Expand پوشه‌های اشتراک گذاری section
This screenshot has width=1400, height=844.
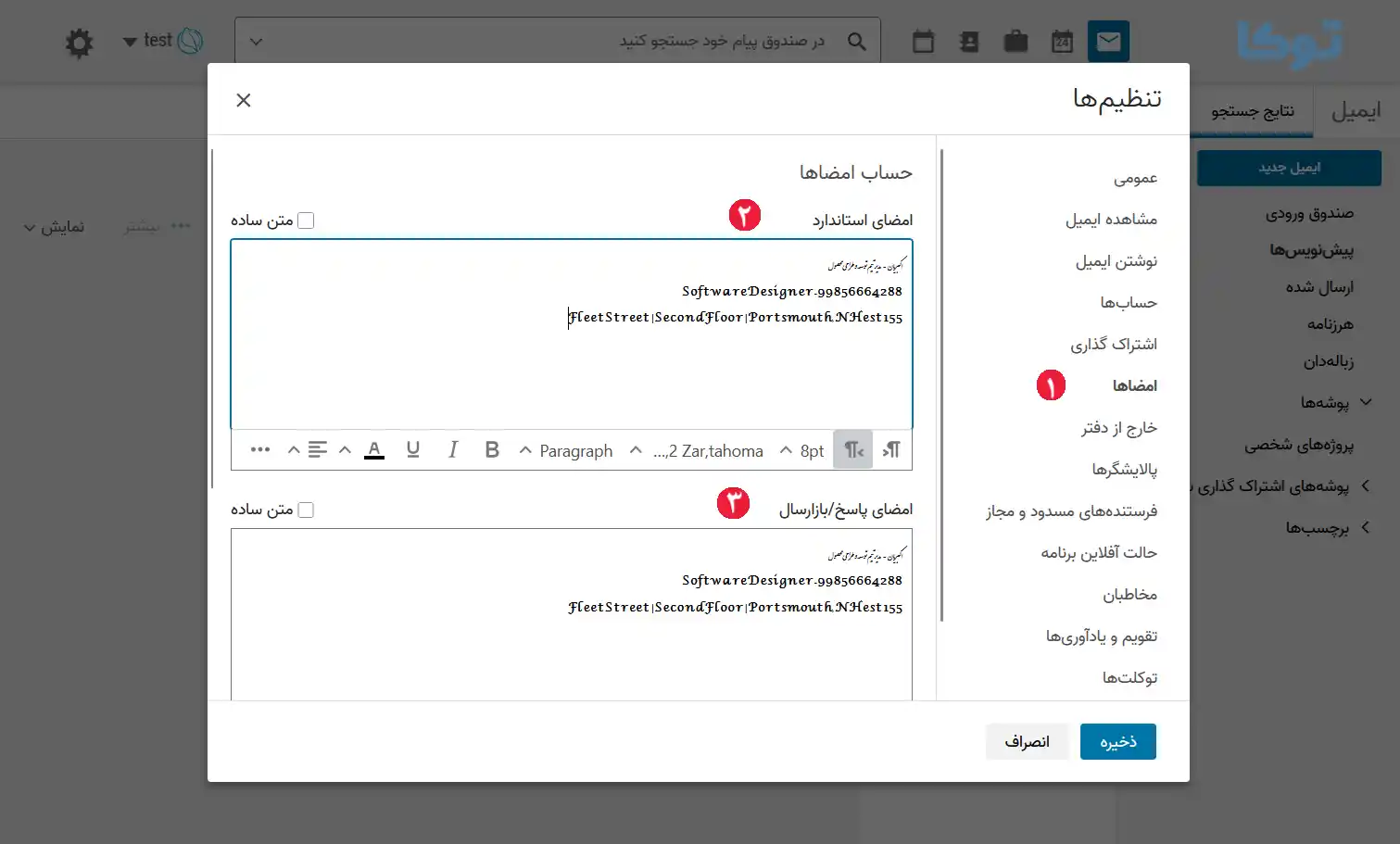1365,485
